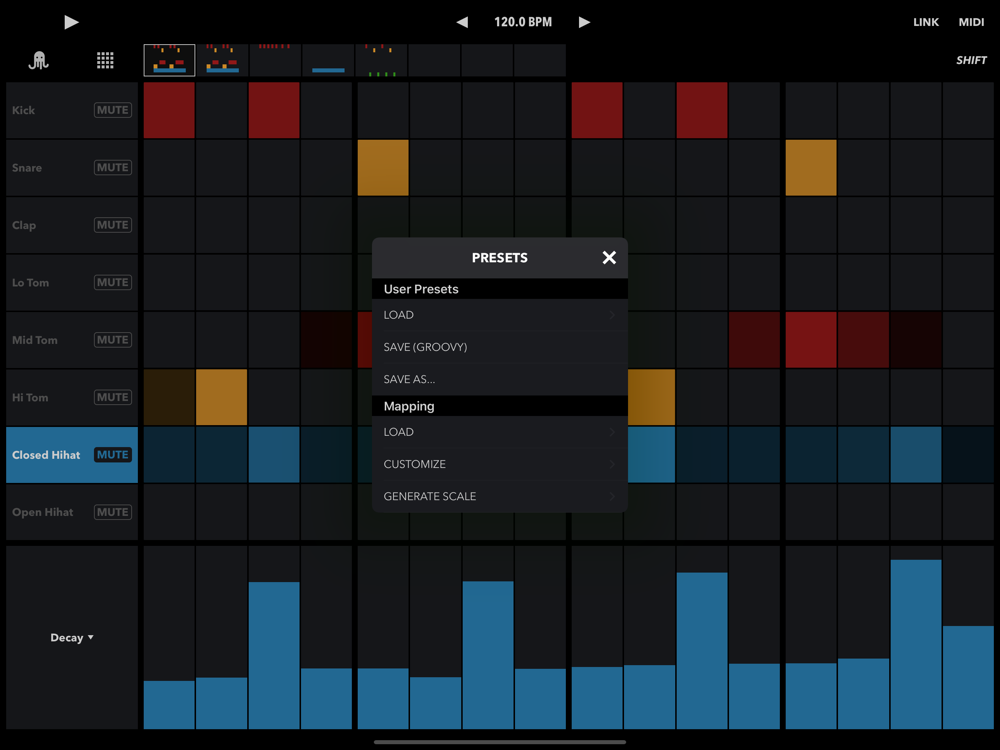Open the Decay parameter dropdown
Screen dimensions: 1000x750
click(72, 638)
